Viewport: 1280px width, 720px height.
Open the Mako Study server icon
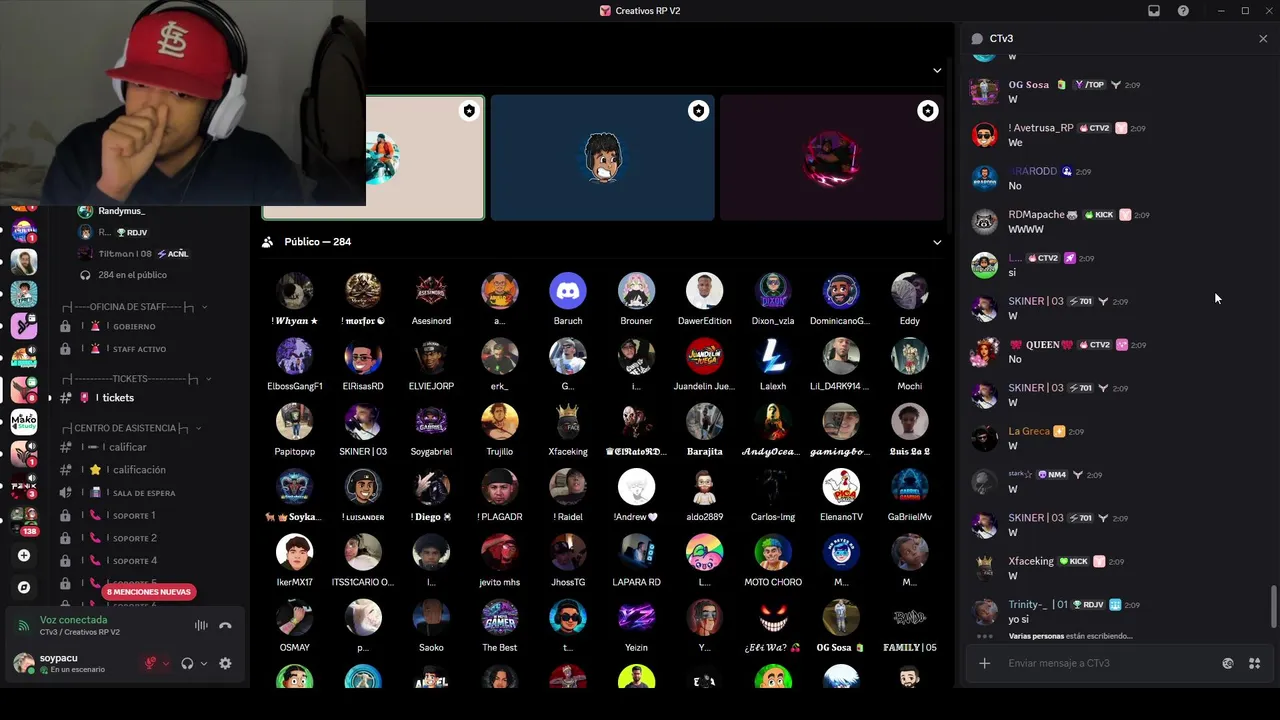point(24,422)
